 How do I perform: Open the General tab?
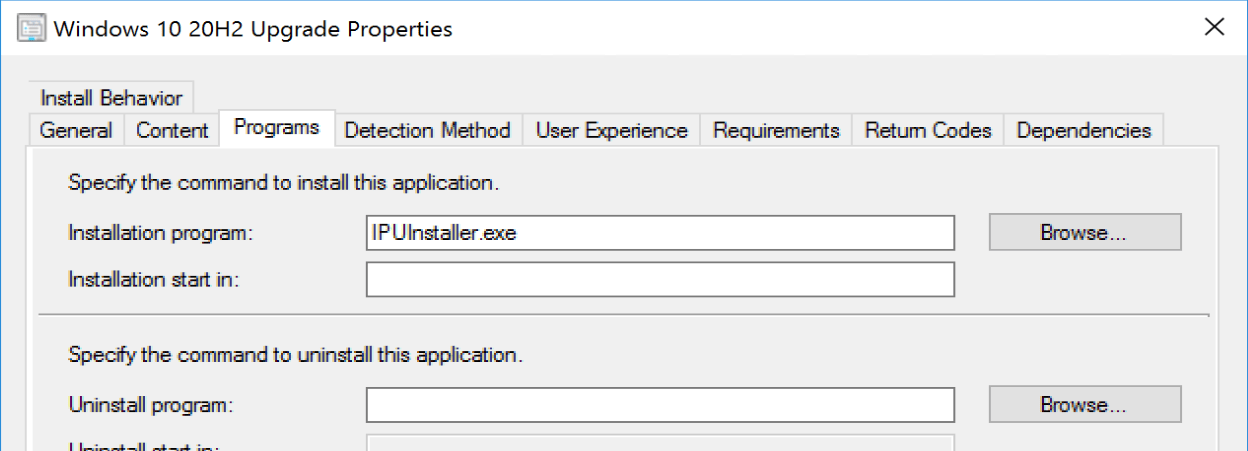[x=76, y=130]
